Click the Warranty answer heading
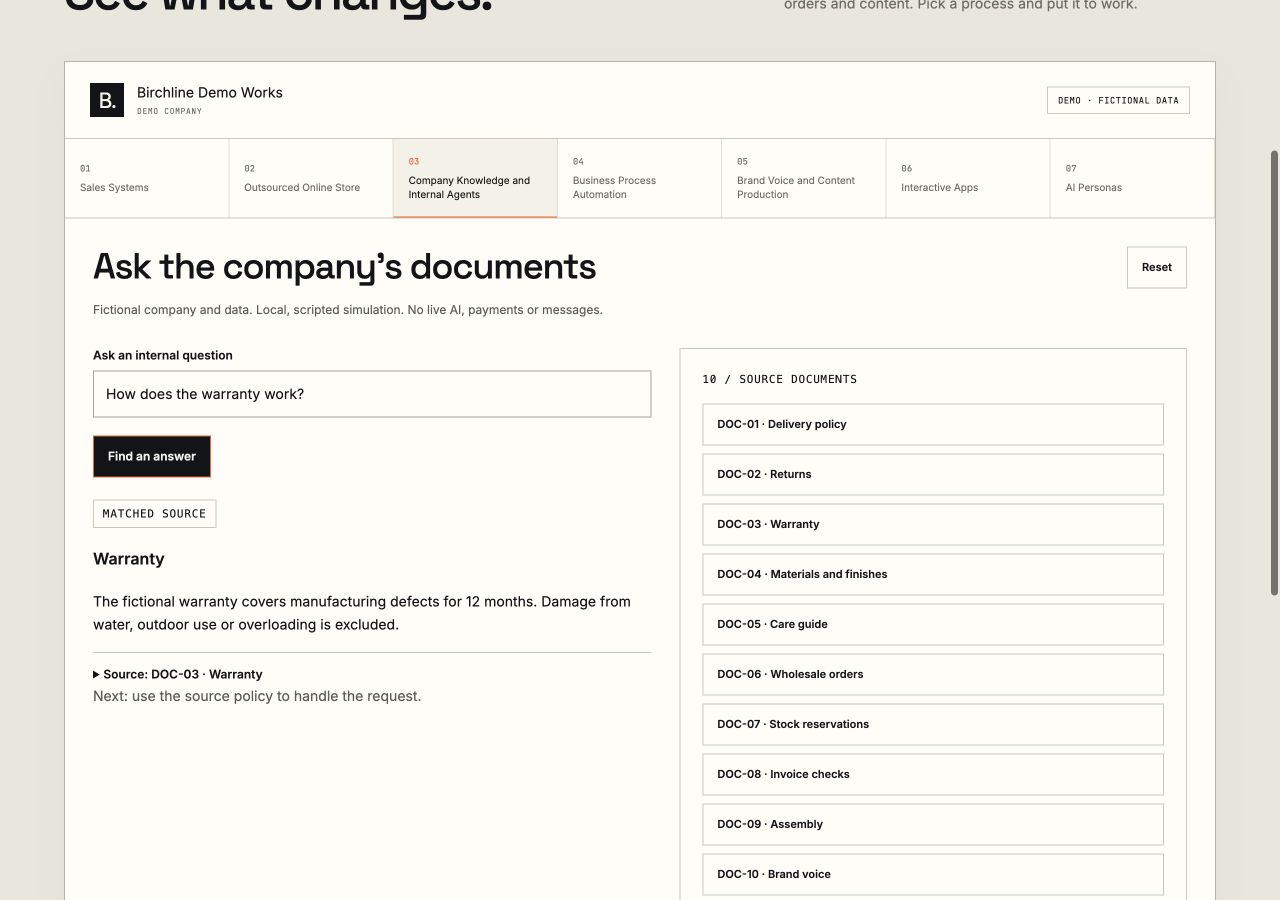1280x900 pixels. point(129,559)
